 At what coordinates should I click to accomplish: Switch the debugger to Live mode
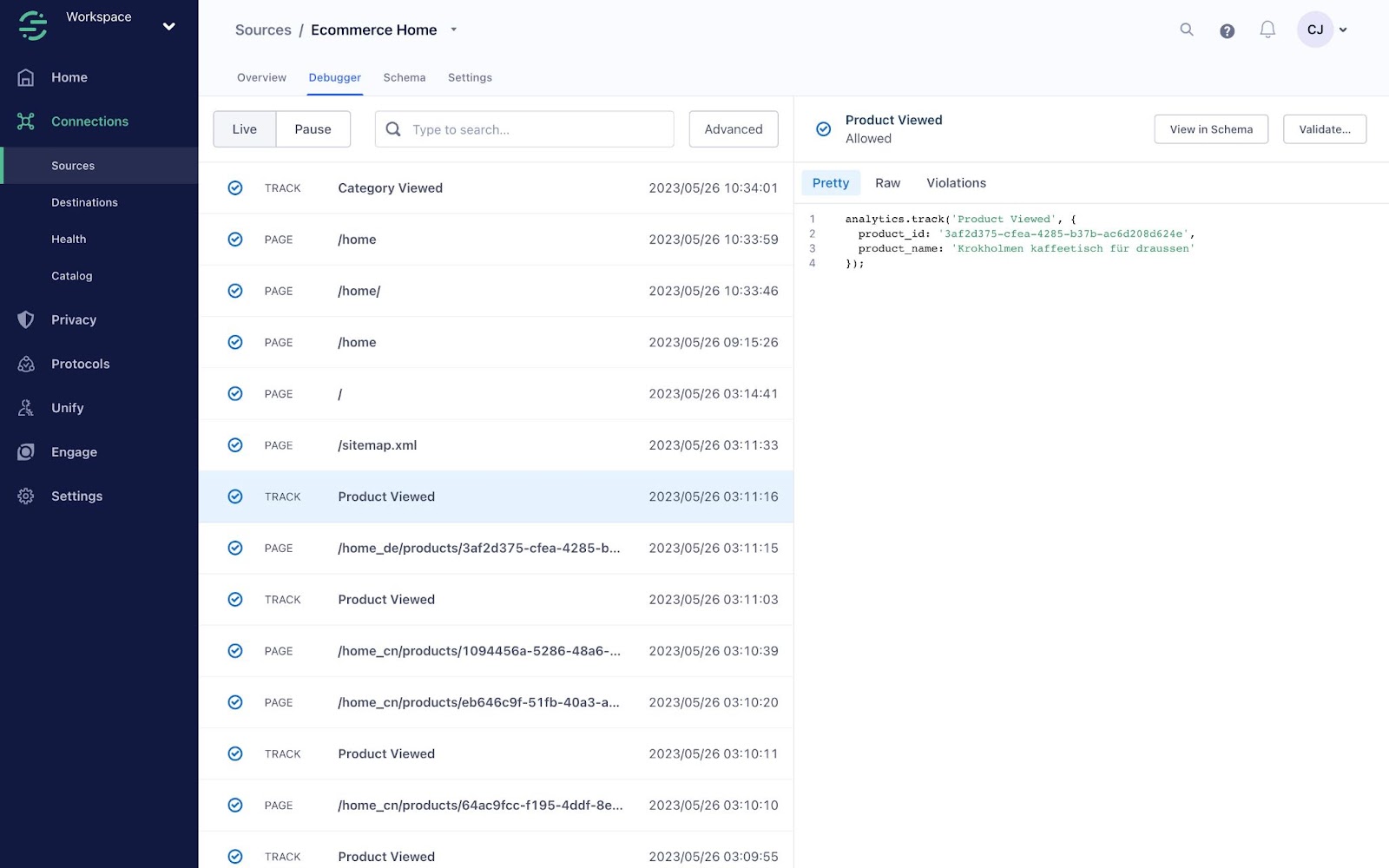click(x=244, y=128)
